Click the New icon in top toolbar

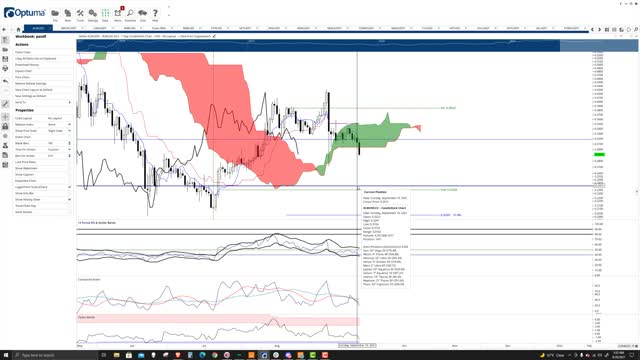(x=68, y=13)
